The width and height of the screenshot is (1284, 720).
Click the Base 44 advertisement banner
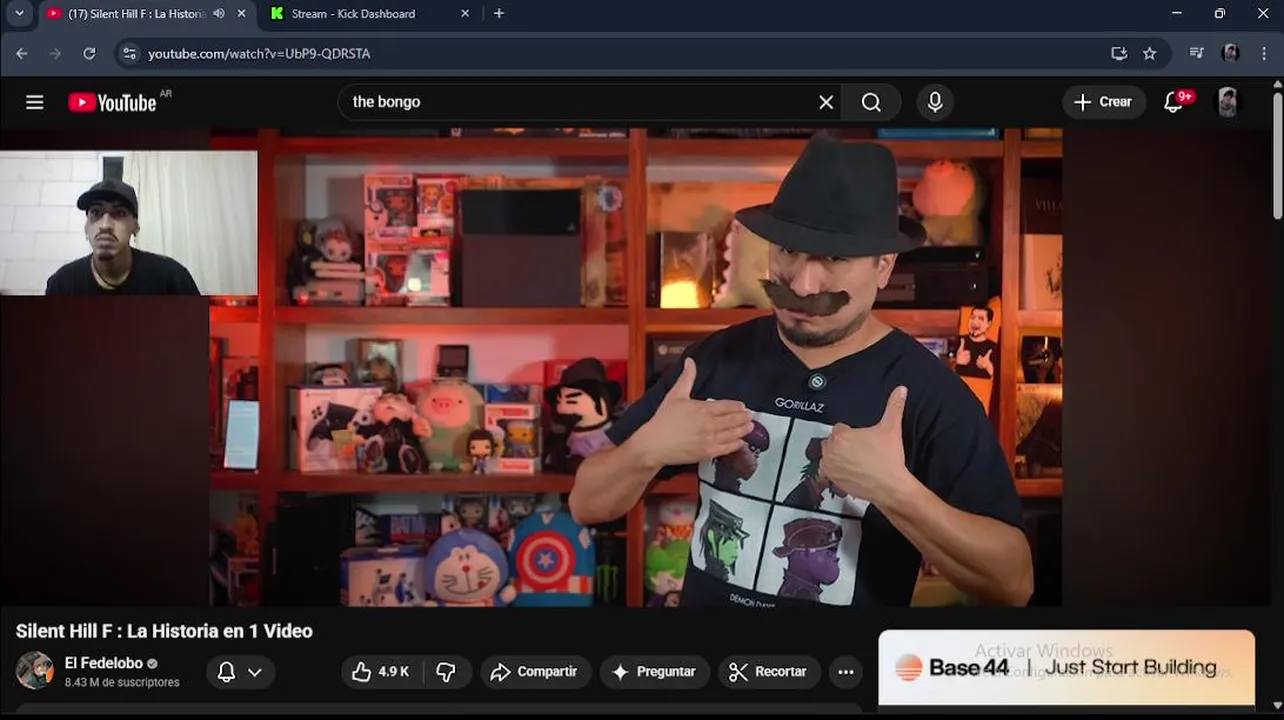coord(1066,668)
